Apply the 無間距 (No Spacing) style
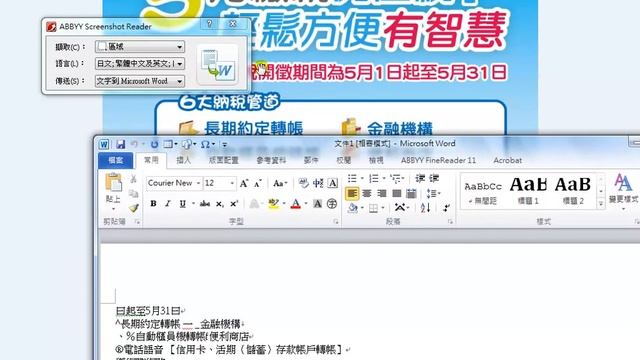Viewport: 640px width, 360px height. tap(483, 192)
